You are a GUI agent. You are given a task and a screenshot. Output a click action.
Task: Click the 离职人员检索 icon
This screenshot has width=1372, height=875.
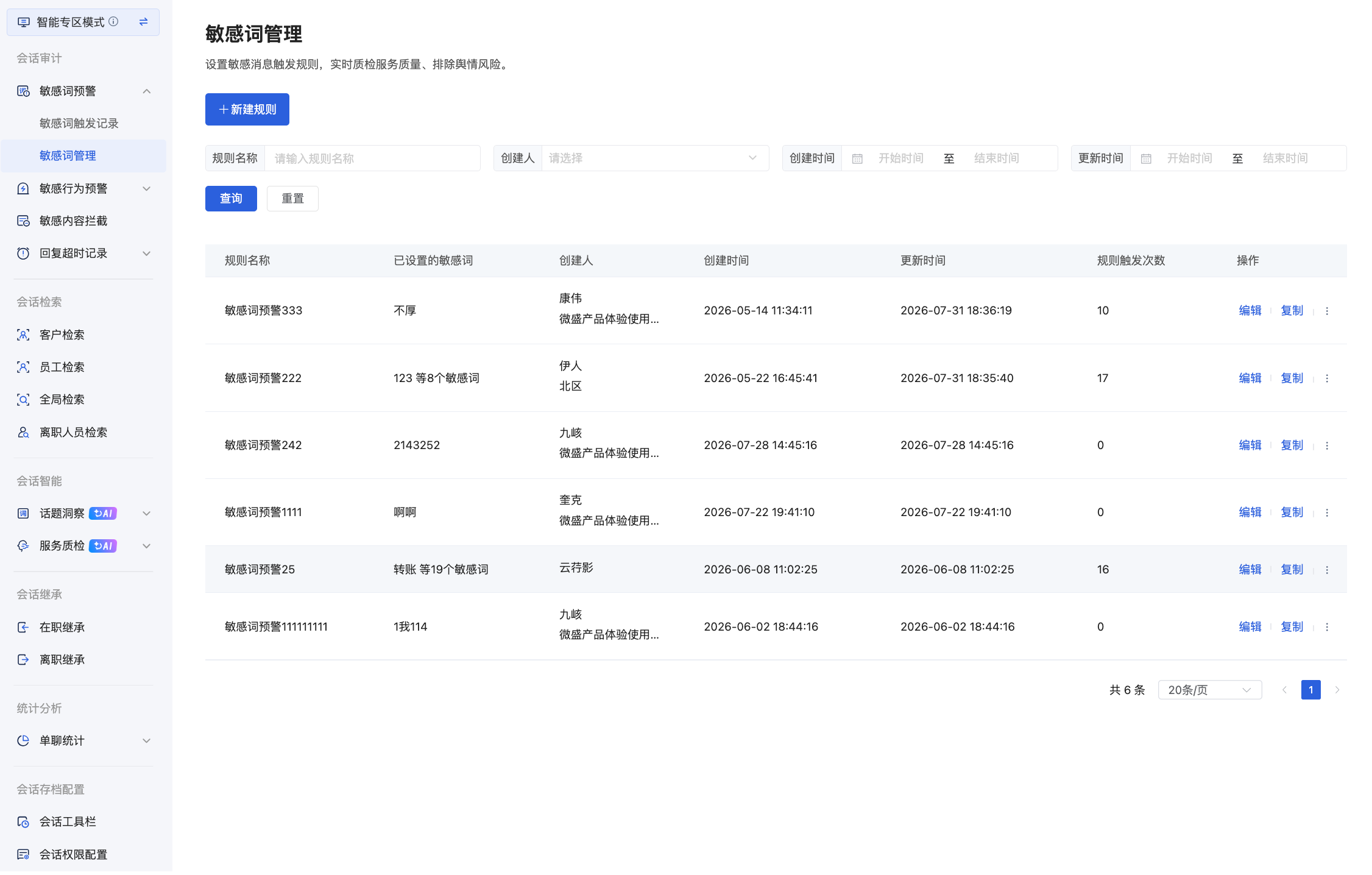coord(23,433)
